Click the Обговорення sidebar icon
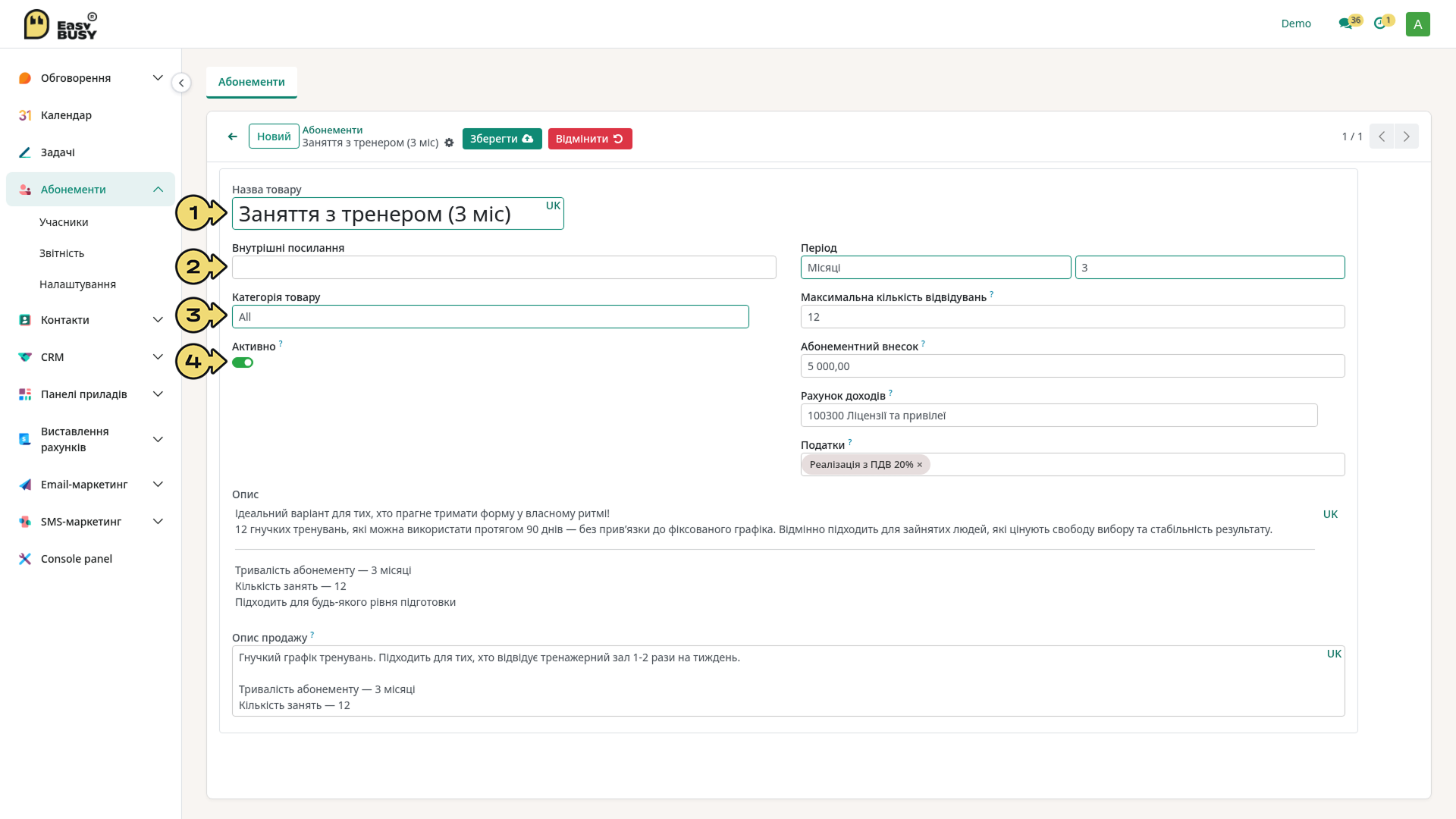The image size is (1456, 819). coord(25,78)
